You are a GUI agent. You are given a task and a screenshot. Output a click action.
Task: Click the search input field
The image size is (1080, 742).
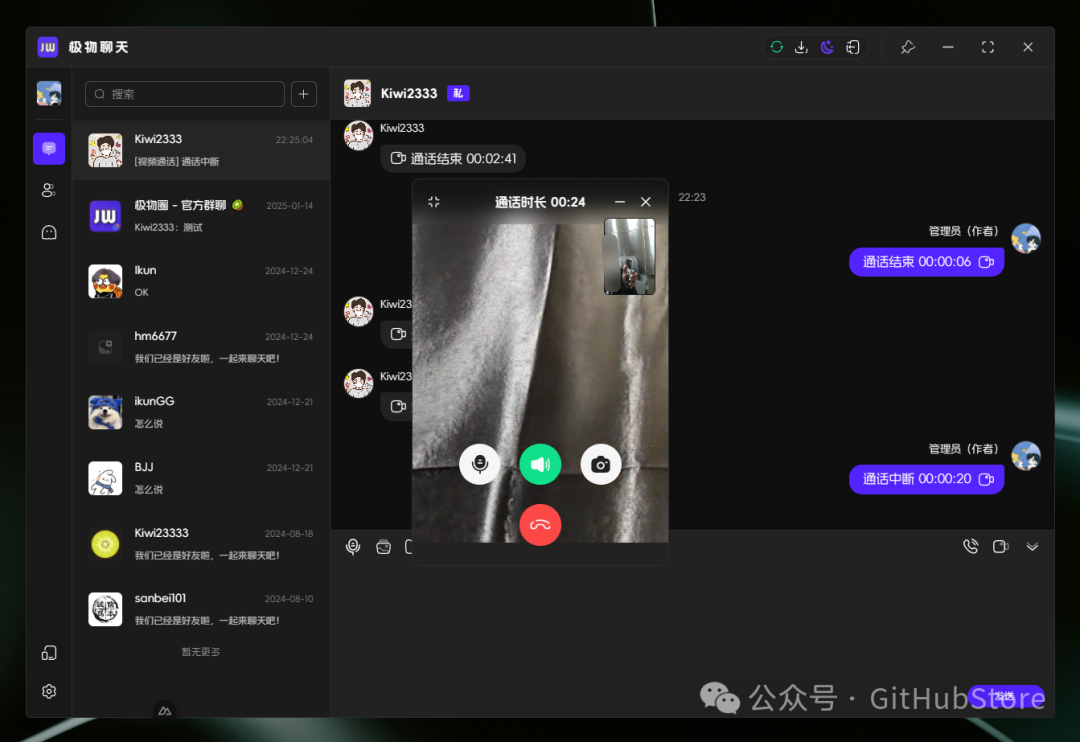click(185, 94)
